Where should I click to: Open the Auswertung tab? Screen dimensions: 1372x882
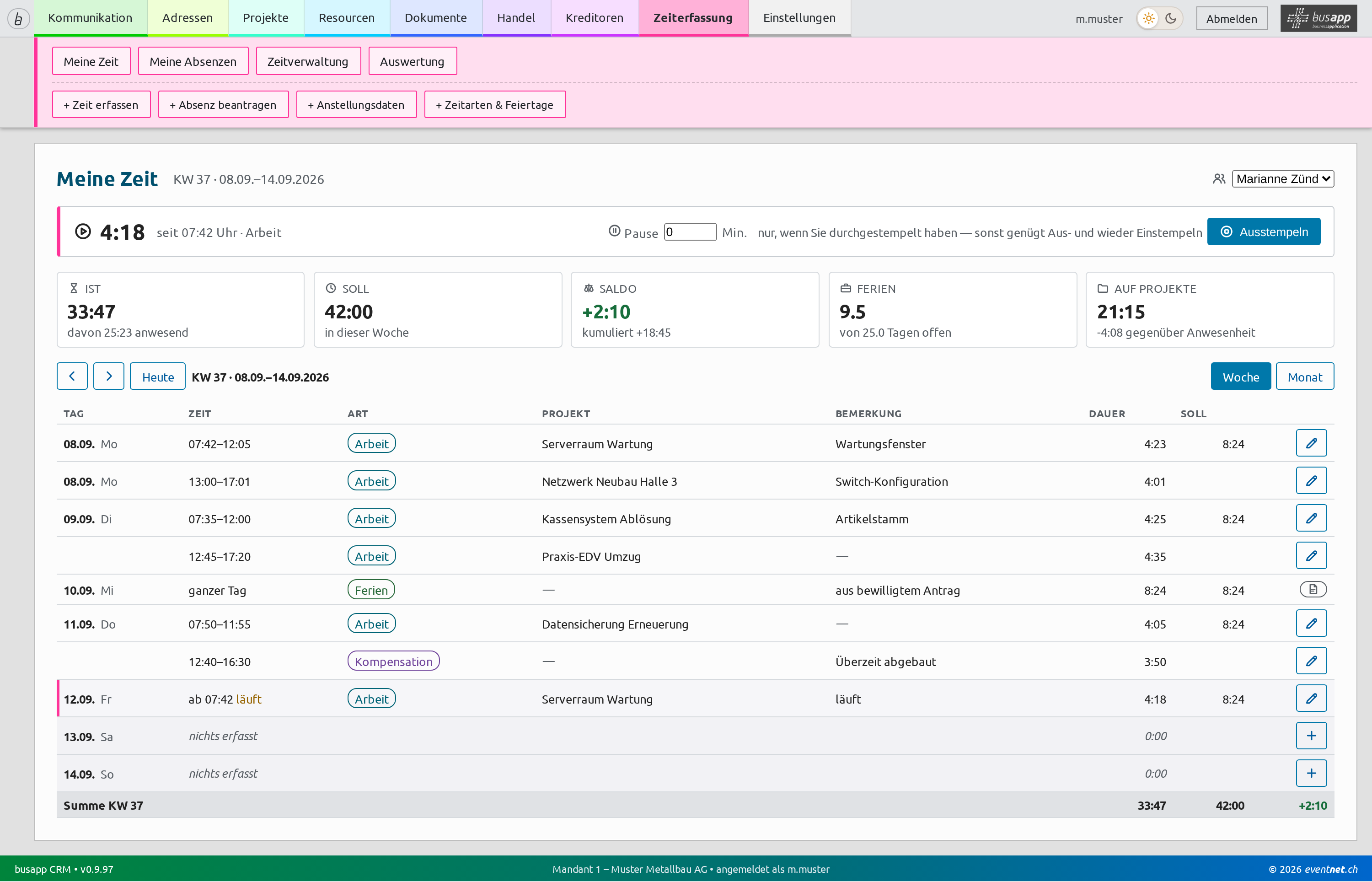tap(412, 61)
